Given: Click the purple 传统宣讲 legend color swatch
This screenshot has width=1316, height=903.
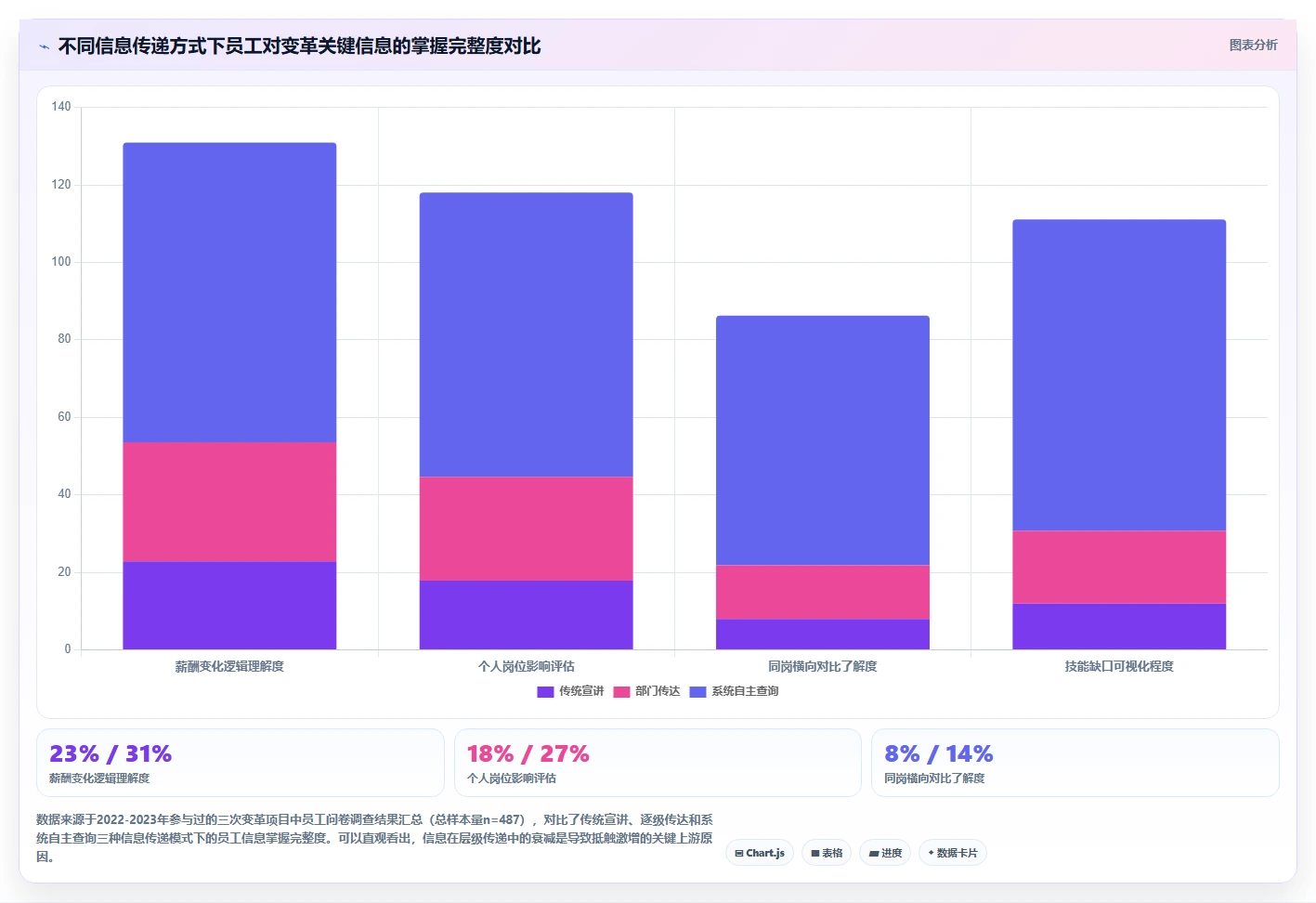Looking at the screenshot, I should [x=545, y=691].
